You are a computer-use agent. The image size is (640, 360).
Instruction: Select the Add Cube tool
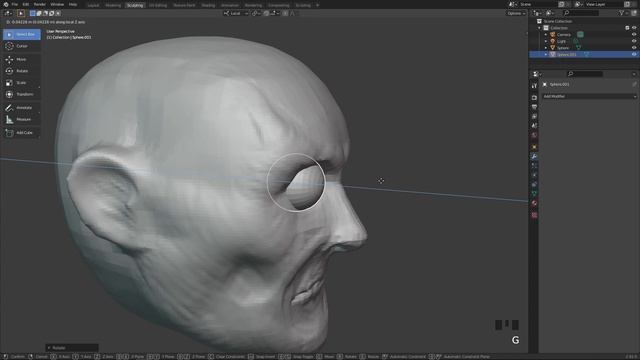(22, 133)
